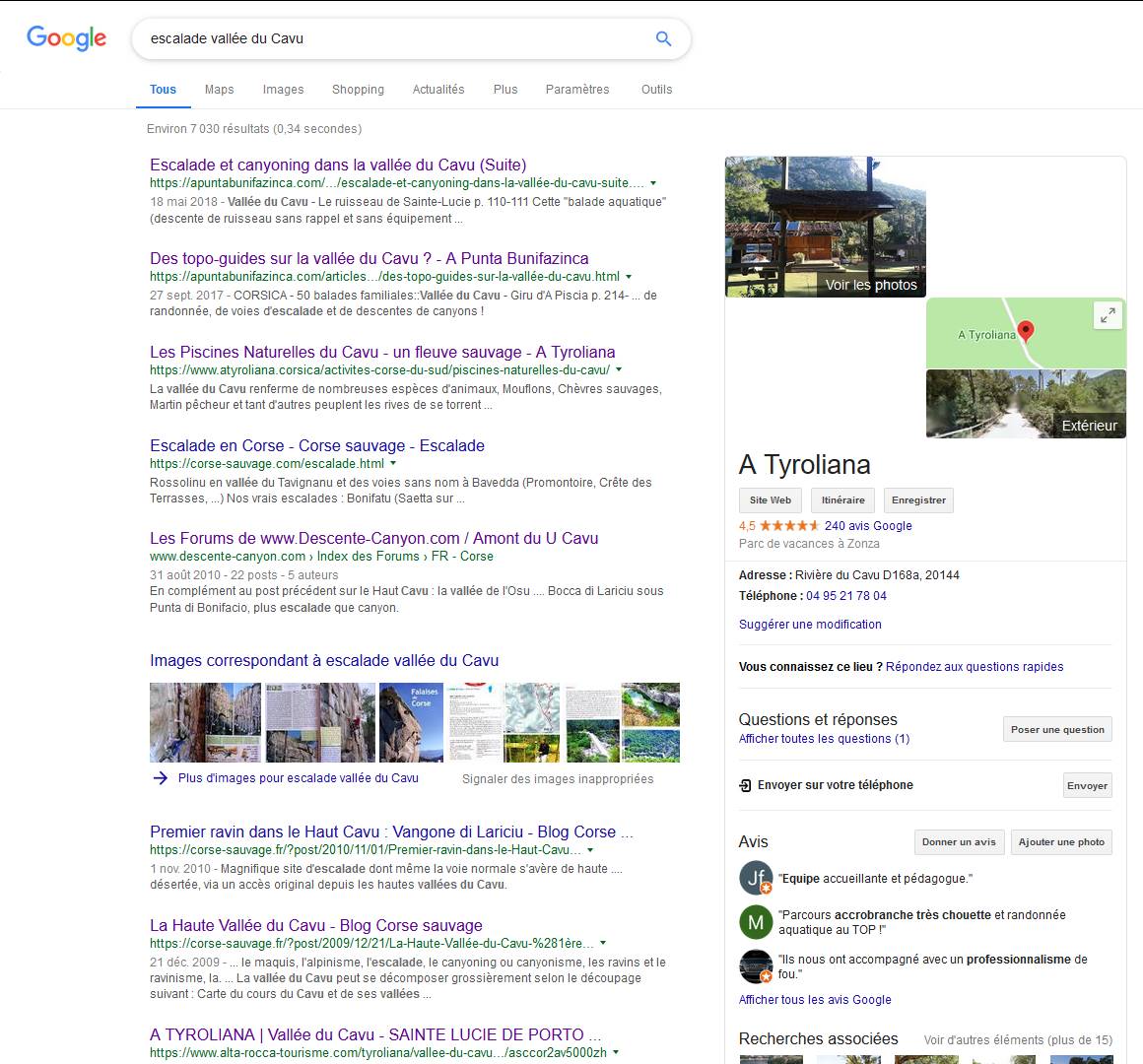
Task: Open Les Piscines Naturelles du Cavu result
Action: click(382, 352)
